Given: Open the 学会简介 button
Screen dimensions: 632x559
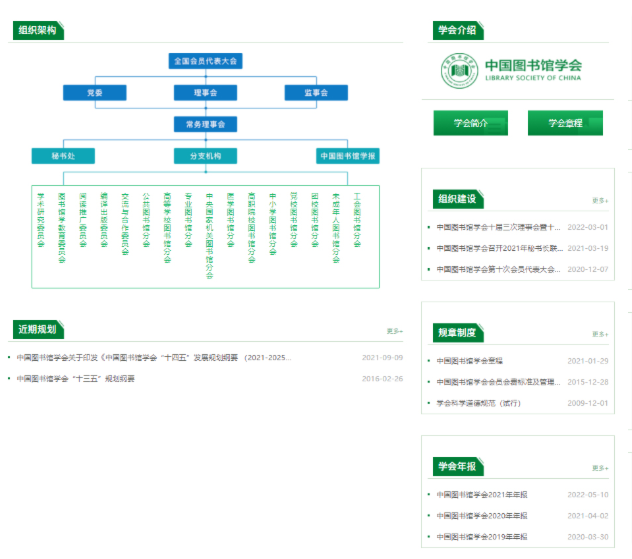Looking at the screenshot, I should [x=470, y=123].
